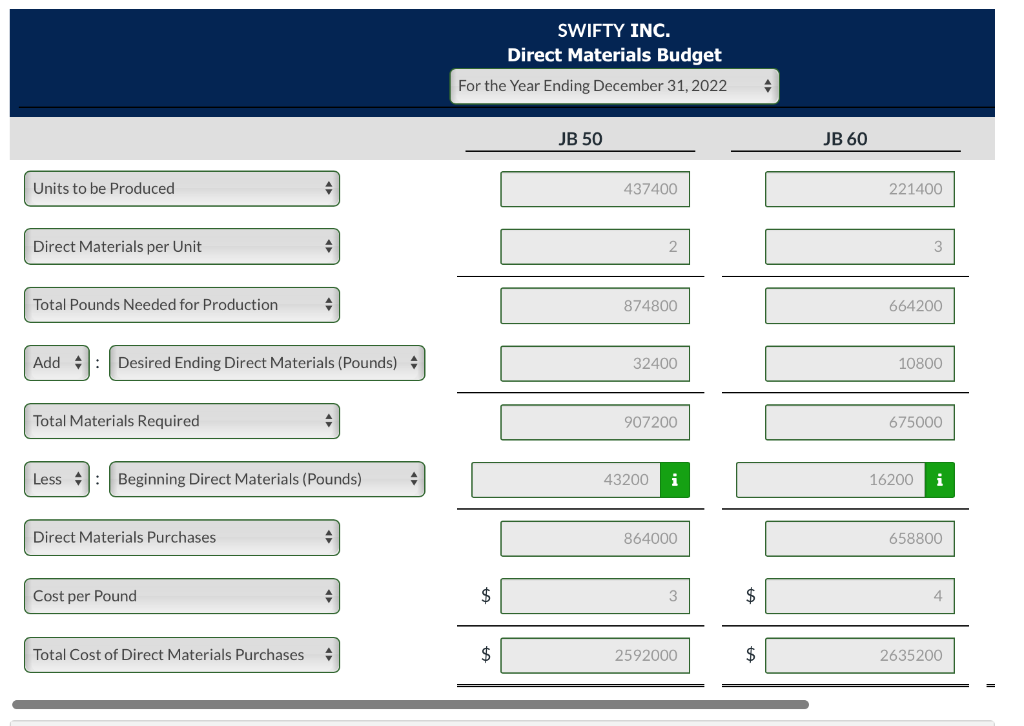Click the JB 50 purchases field 864000
Screen dimensions: 1024x726
[x=595, y=539]
